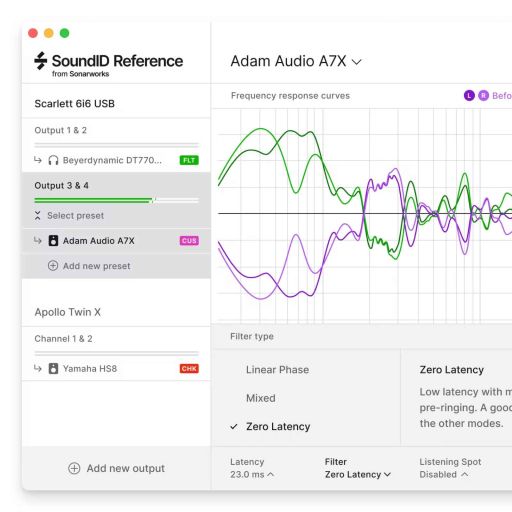Adjust the Output 3 & 4 green volume slider
The width and height of the screenshot is (512, 512).
(x=116, y=200)
